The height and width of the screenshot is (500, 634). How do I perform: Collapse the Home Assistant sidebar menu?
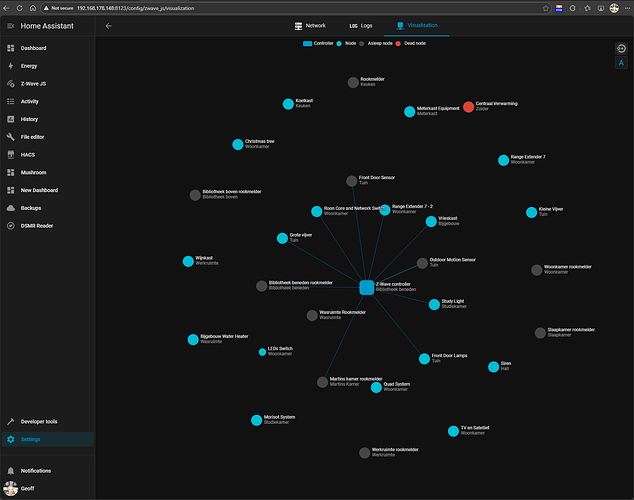tap(11, 26)
